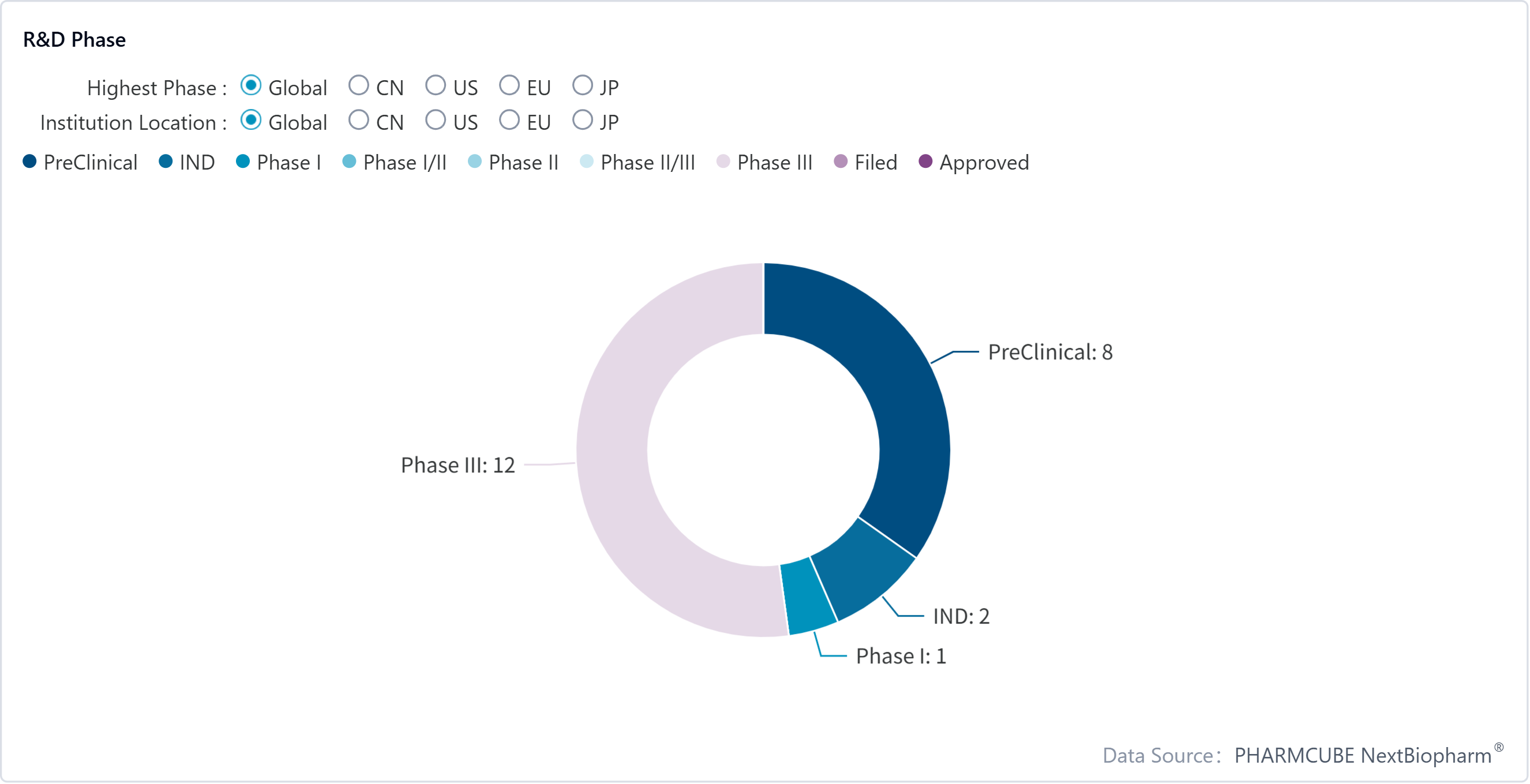Click the PHARMCUBE NextBiopharm data source text

coord(1363,756)
